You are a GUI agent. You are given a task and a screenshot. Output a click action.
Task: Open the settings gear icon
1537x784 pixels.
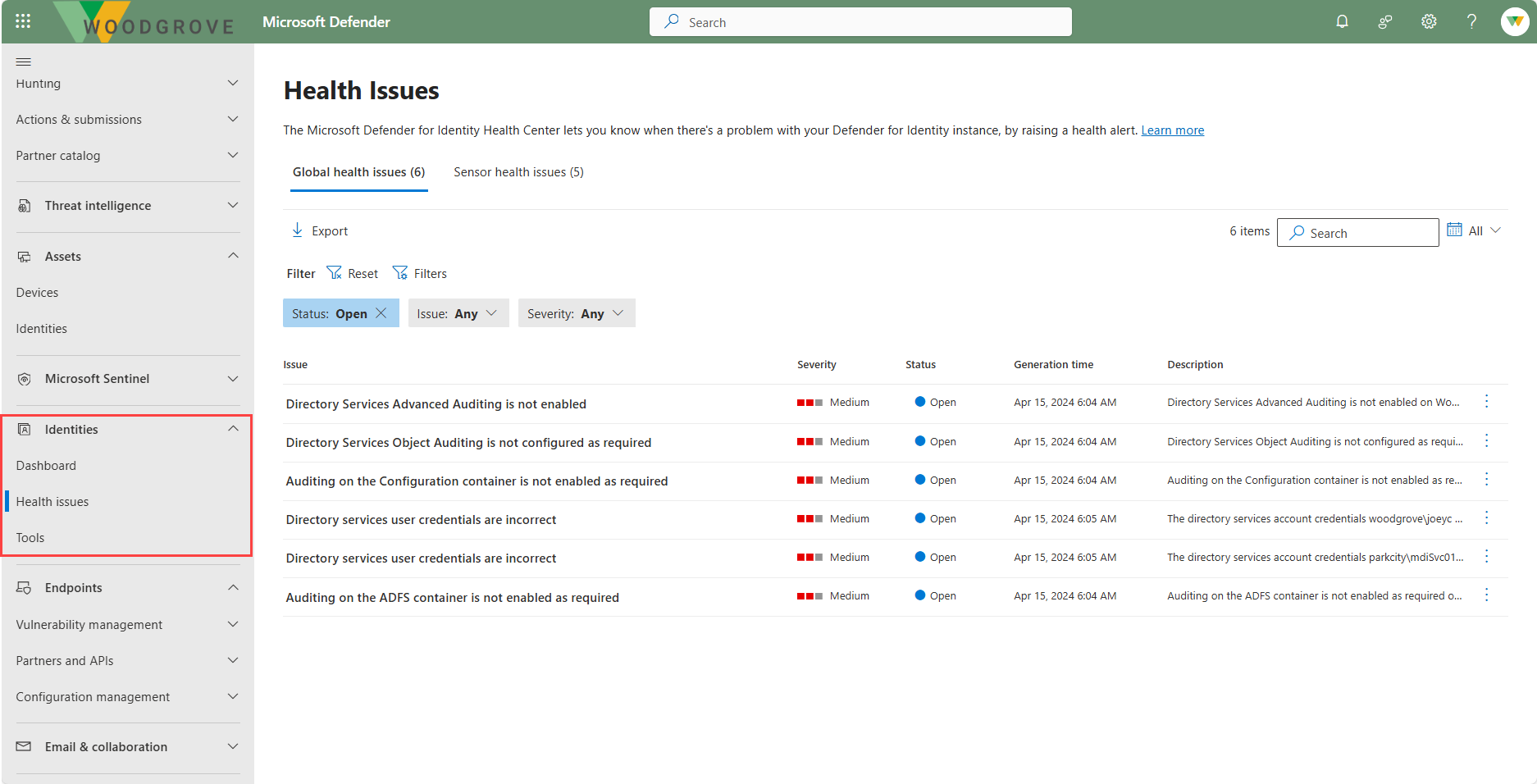pyautogui.click(x=1429, y=21)
